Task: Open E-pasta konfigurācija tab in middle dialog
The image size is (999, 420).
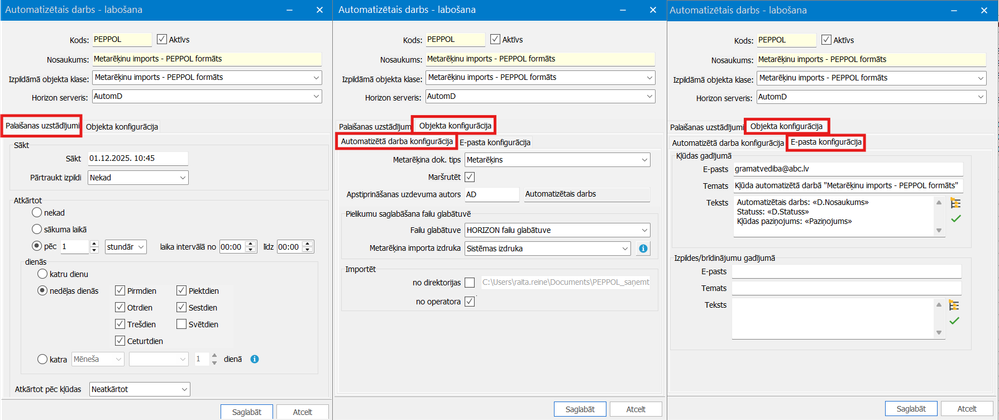Action: (x=494, y=143)
